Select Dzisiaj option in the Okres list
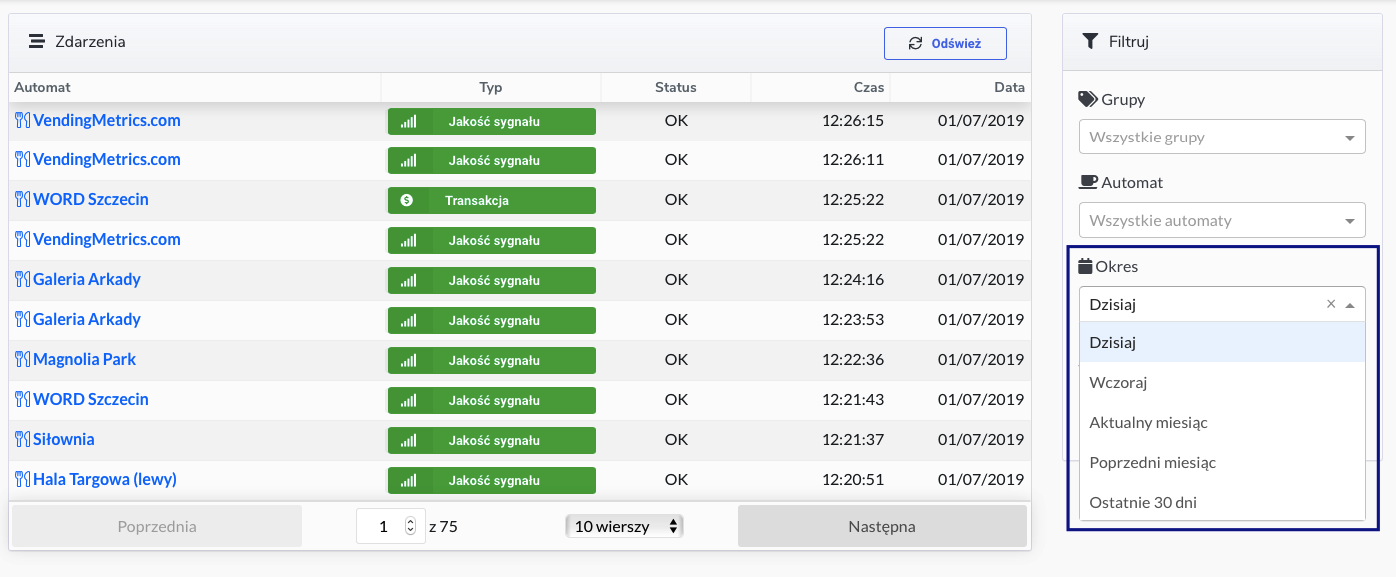 pyautogui.click(x=1222, y=342)
